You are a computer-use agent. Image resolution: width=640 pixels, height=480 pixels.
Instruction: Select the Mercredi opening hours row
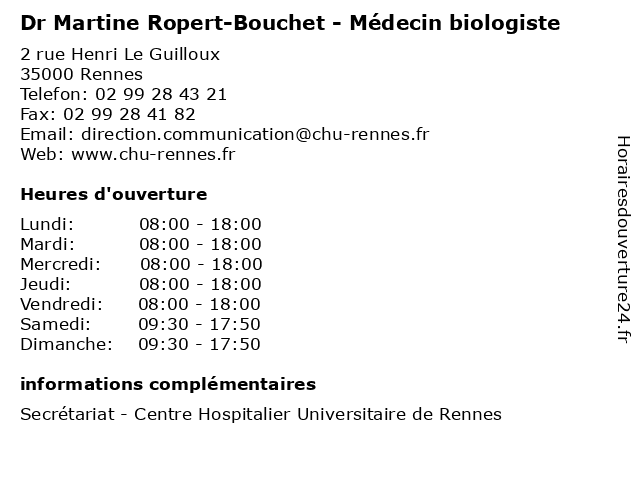pyautogui.click(x=141, y=264)
